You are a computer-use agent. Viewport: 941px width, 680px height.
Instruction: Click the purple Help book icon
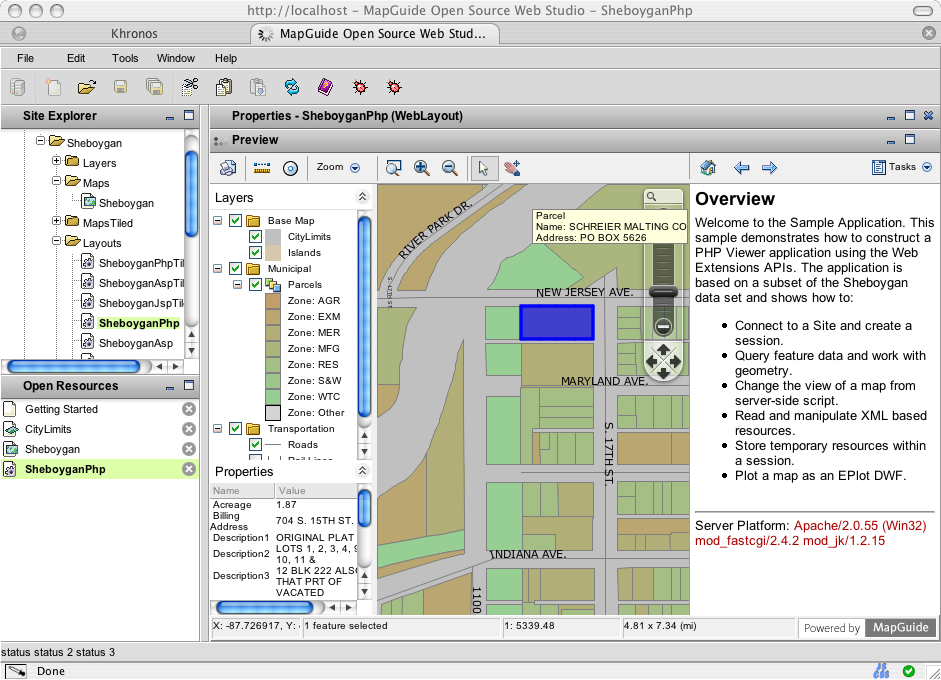click(x=325, y=87)
